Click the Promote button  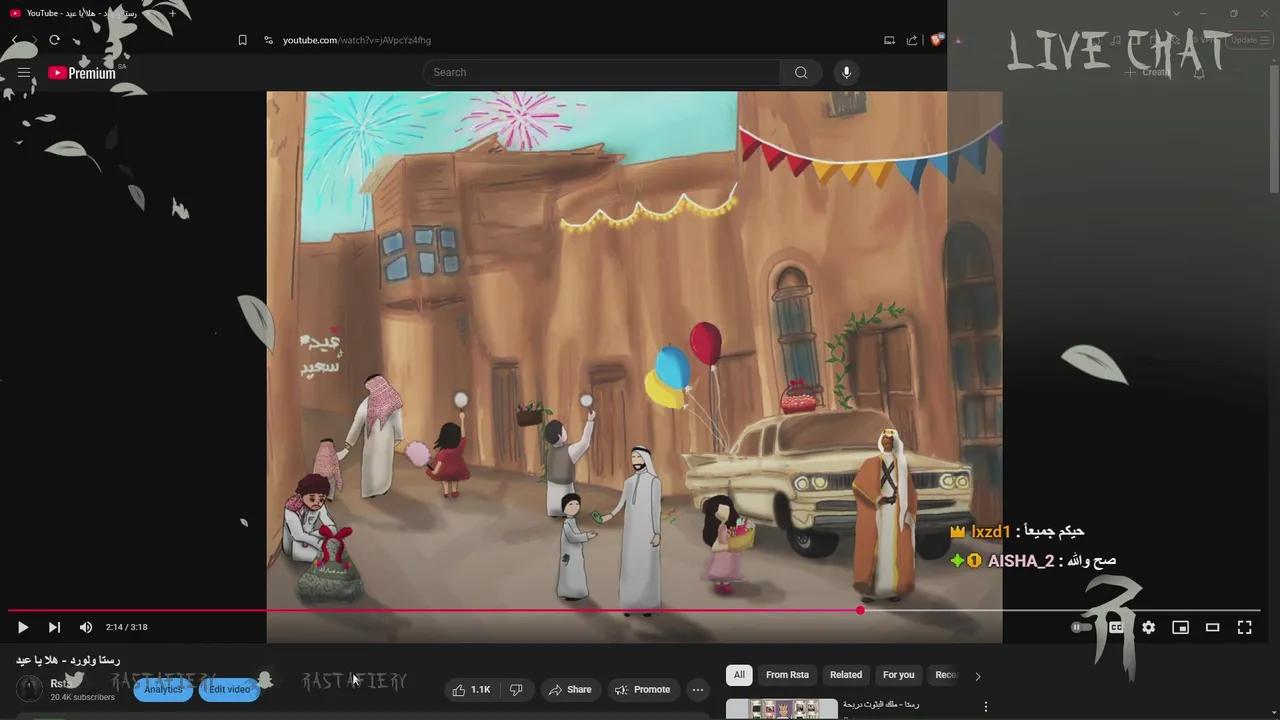(x=642, y=690)
